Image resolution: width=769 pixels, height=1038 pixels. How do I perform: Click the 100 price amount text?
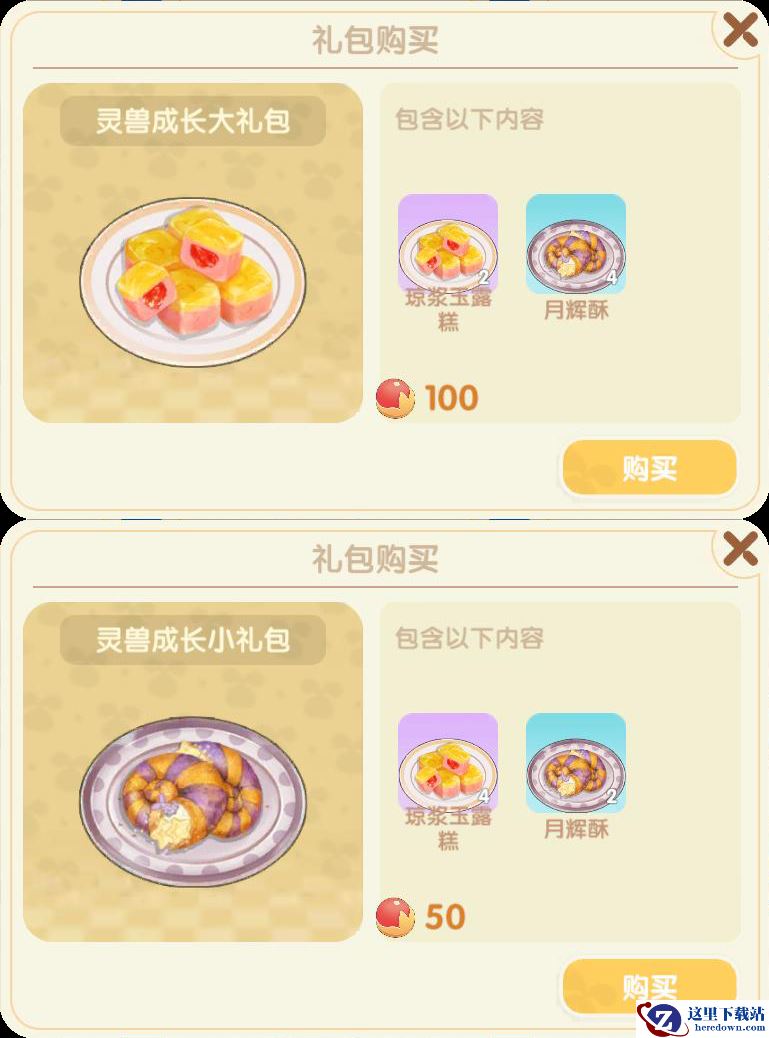451,399
